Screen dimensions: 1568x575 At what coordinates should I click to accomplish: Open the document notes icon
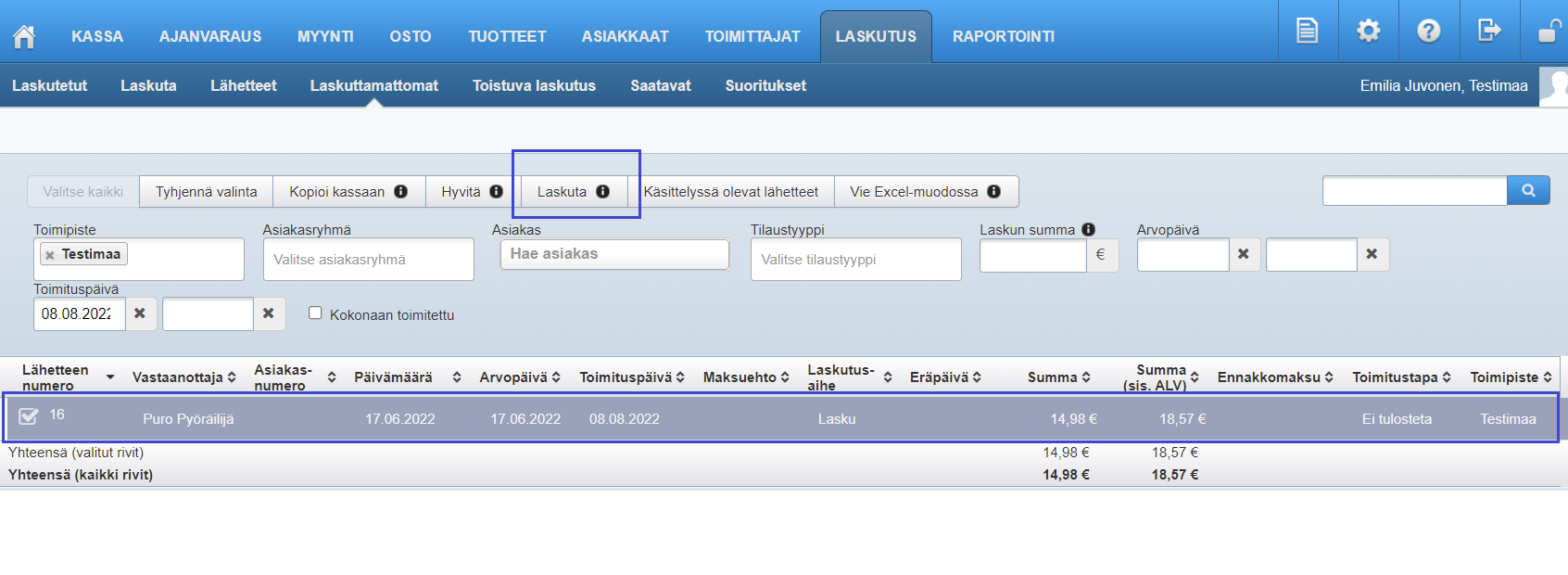(x=1307, y=31)
